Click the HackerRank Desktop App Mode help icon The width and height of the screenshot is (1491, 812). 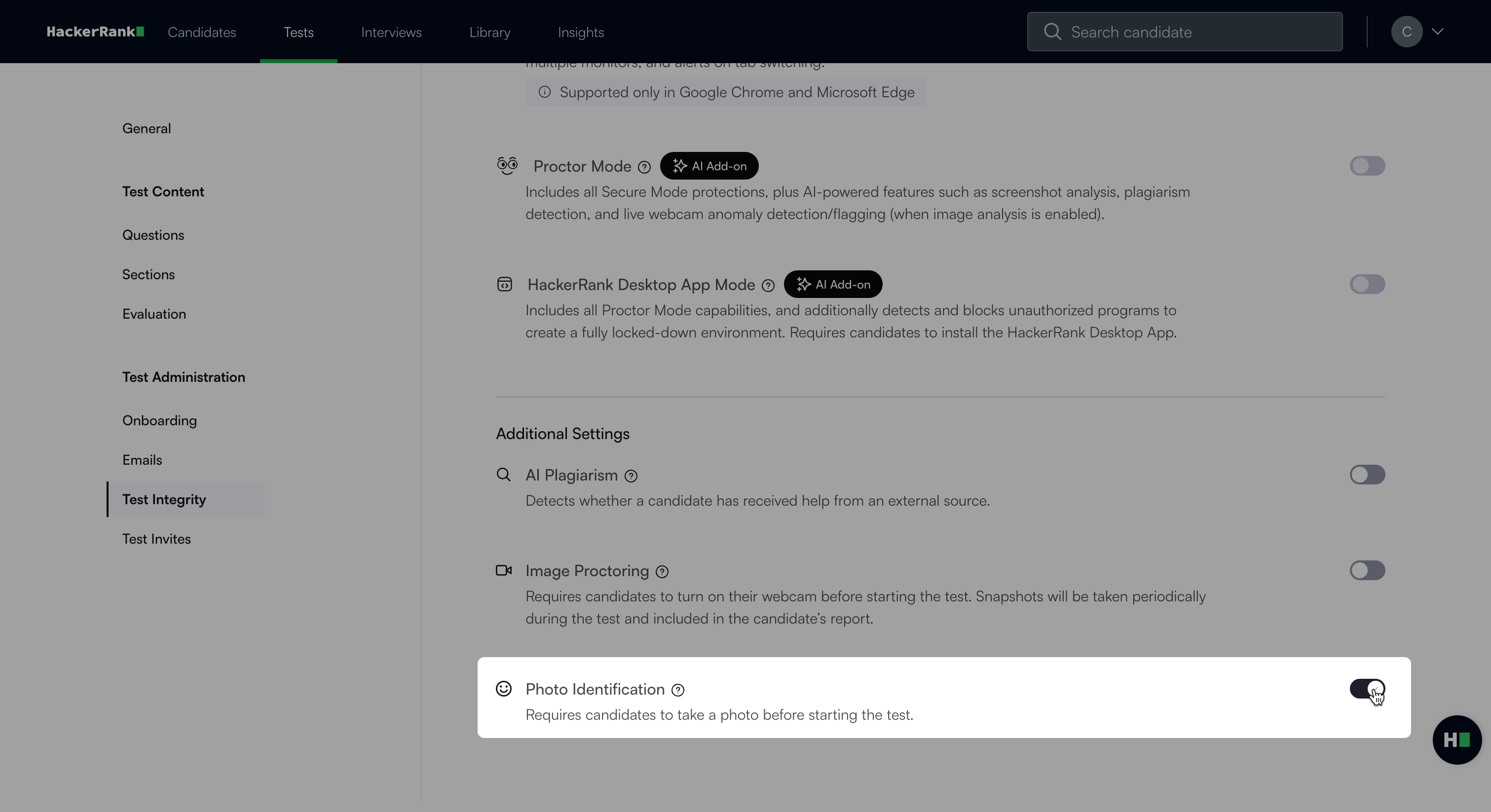pyautogui.click(x=768, y=286)
